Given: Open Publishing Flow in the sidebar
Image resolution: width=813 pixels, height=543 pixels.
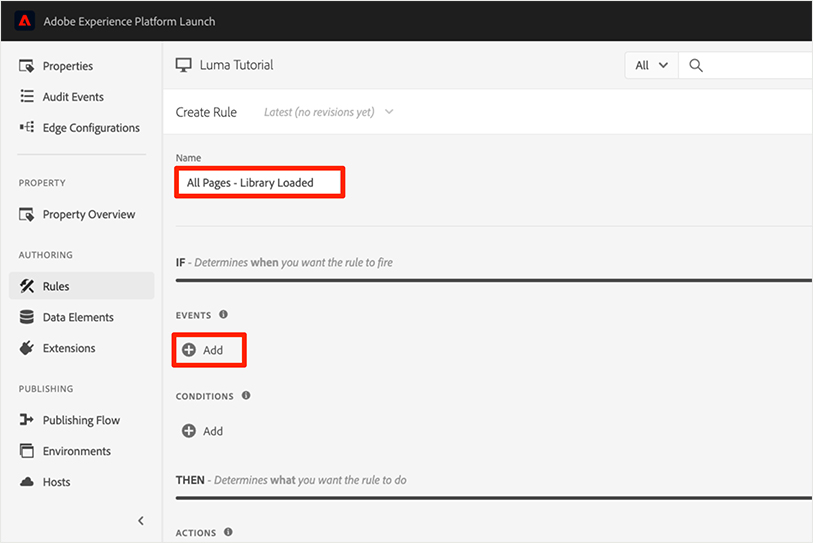Looking at the screenshot, I should coord(81,420).
